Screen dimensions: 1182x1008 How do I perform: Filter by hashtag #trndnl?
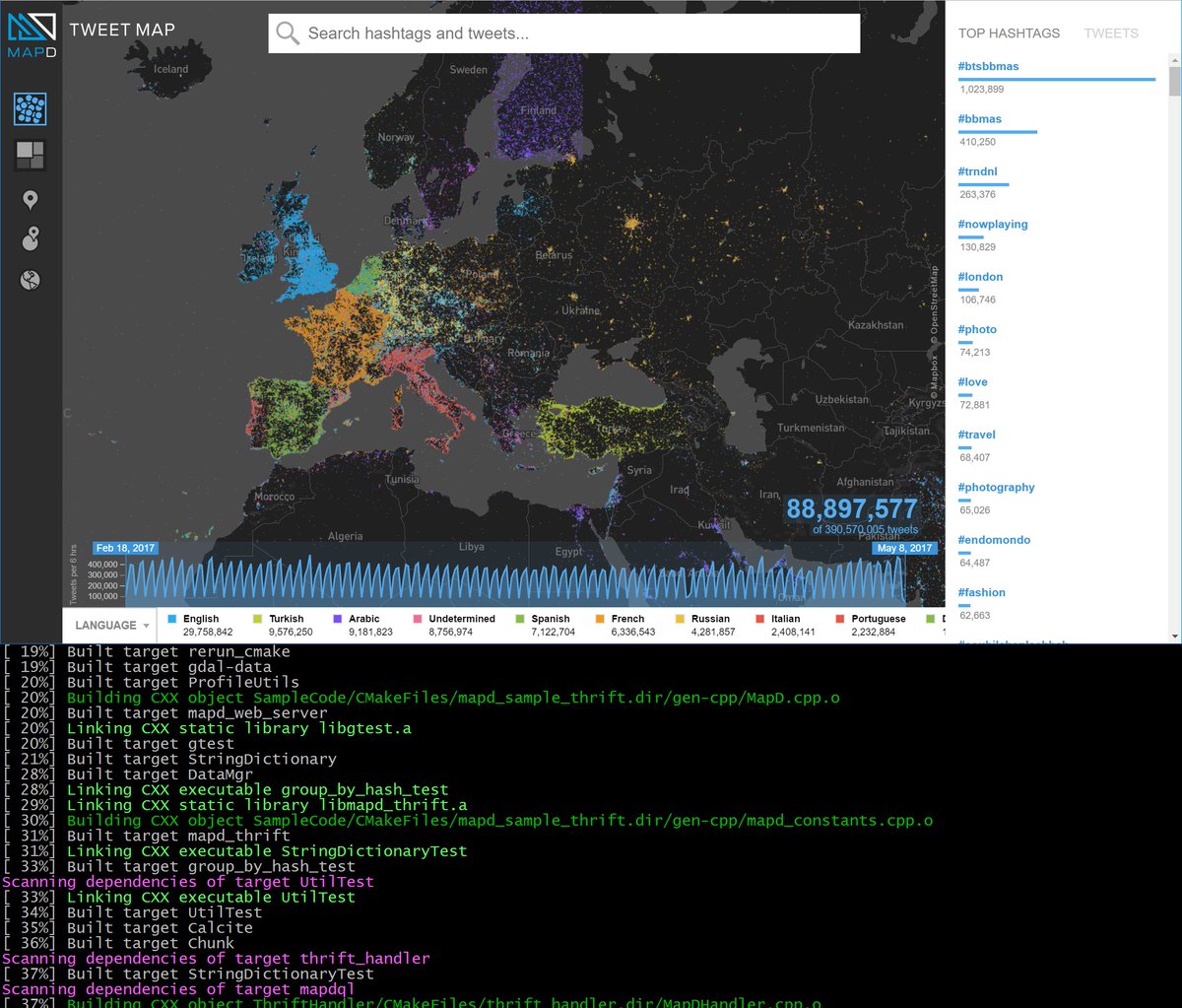point(978,171)
